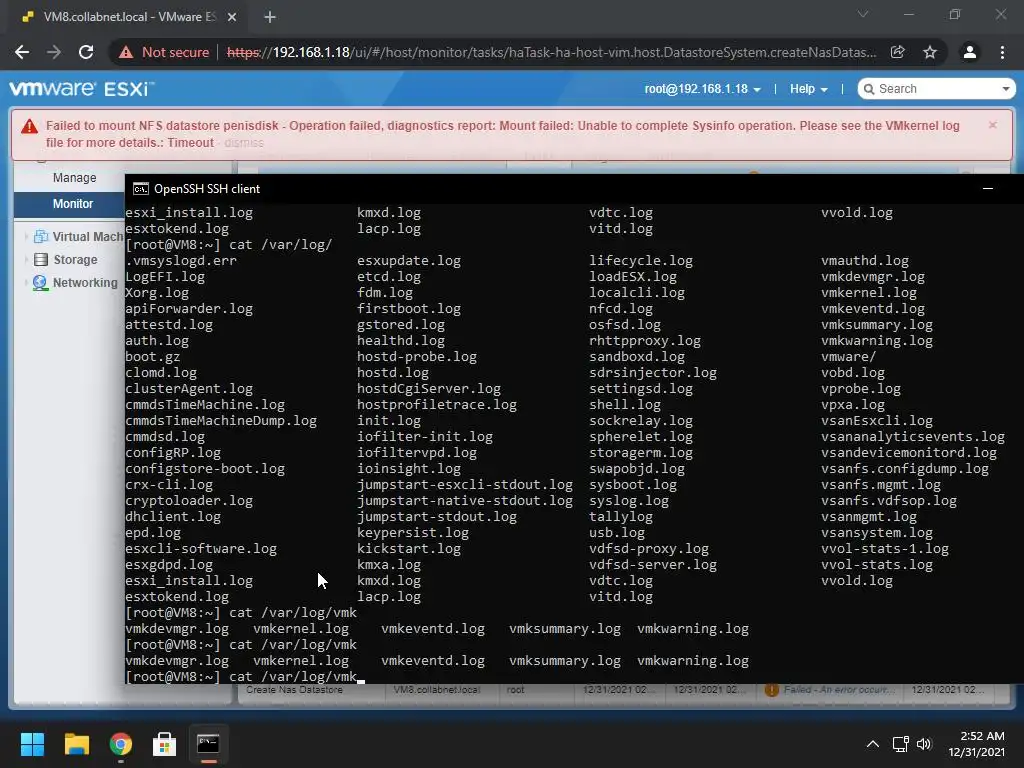Image resolution: width=1024 pixels, height=768 pixels.
Task: Open a new browser tab
Action: coord(270,17)
